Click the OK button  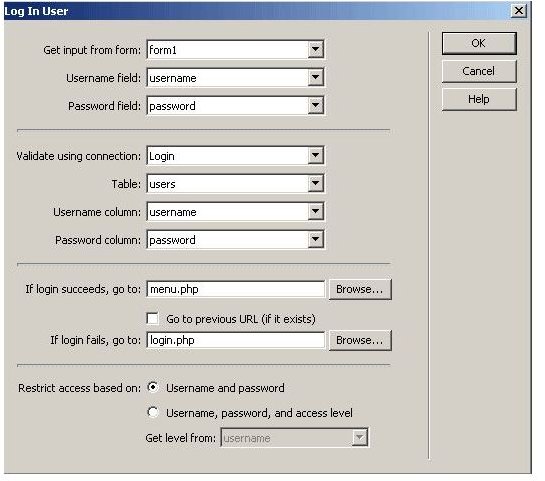coord(479,43)
